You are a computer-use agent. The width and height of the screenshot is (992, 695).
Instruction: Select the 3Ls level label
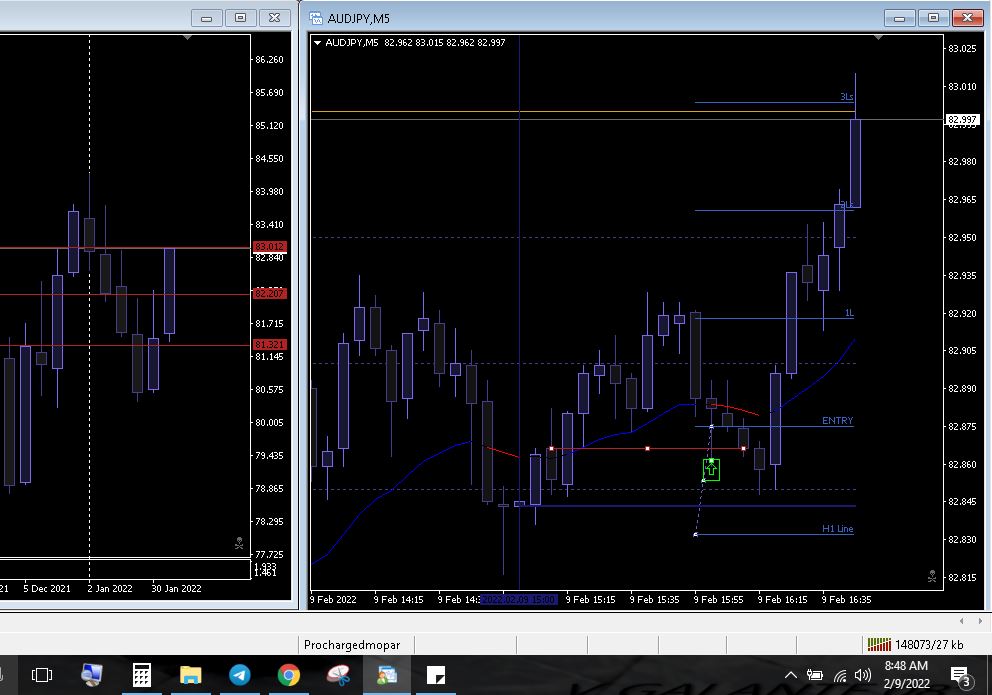pos(846,97)
